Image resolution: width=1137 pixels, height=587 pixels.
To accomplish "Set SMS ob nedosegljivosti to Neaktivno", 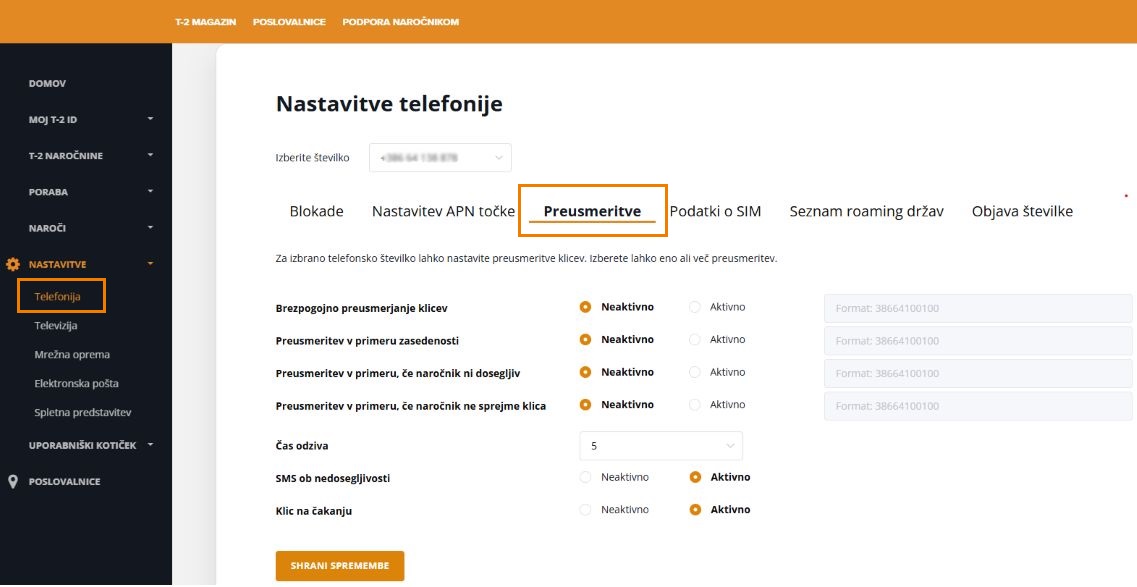I will tap(586, 477).
